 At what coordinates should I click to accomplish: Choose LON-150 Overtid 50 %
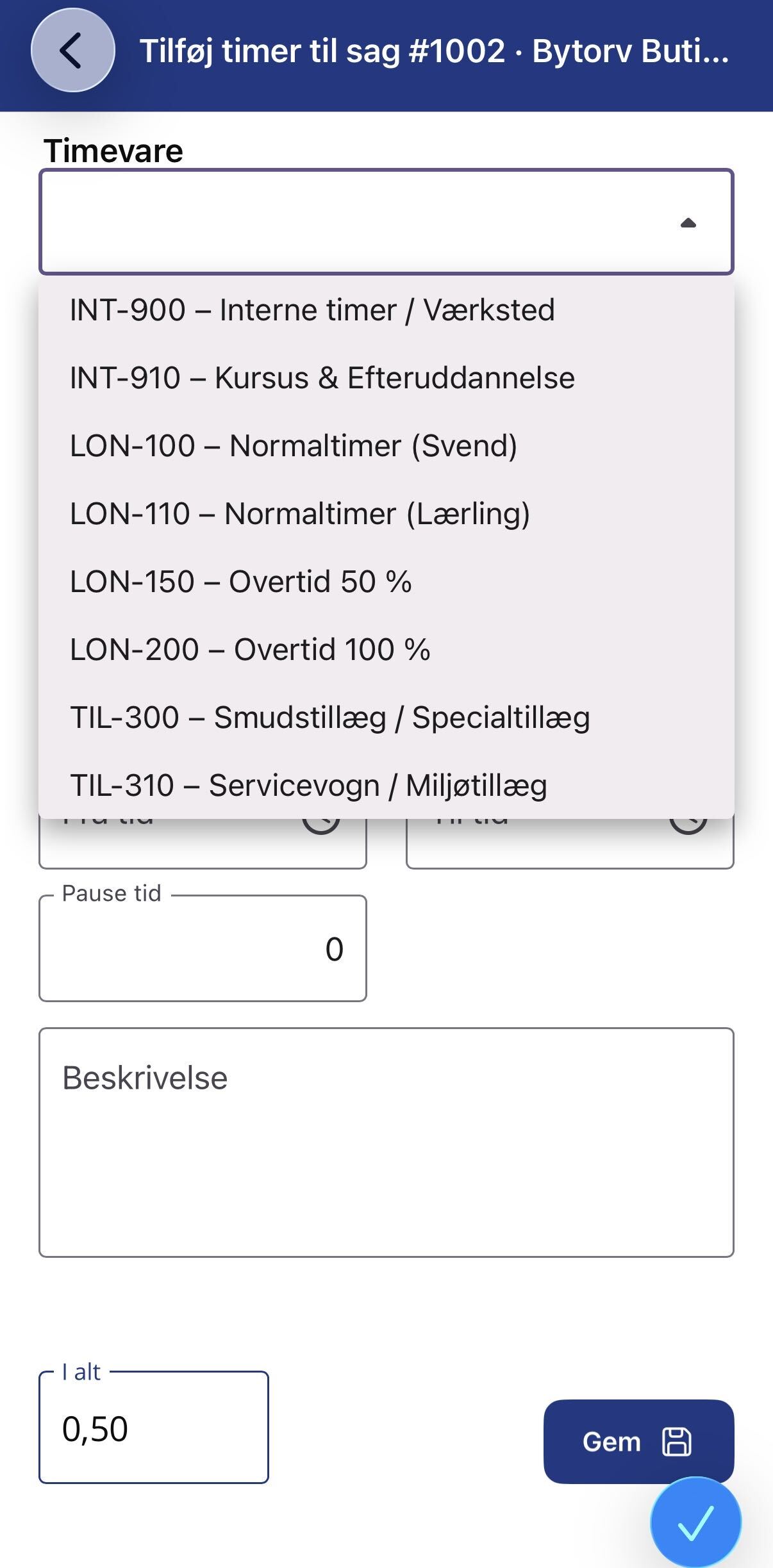[x=386, y=582]
